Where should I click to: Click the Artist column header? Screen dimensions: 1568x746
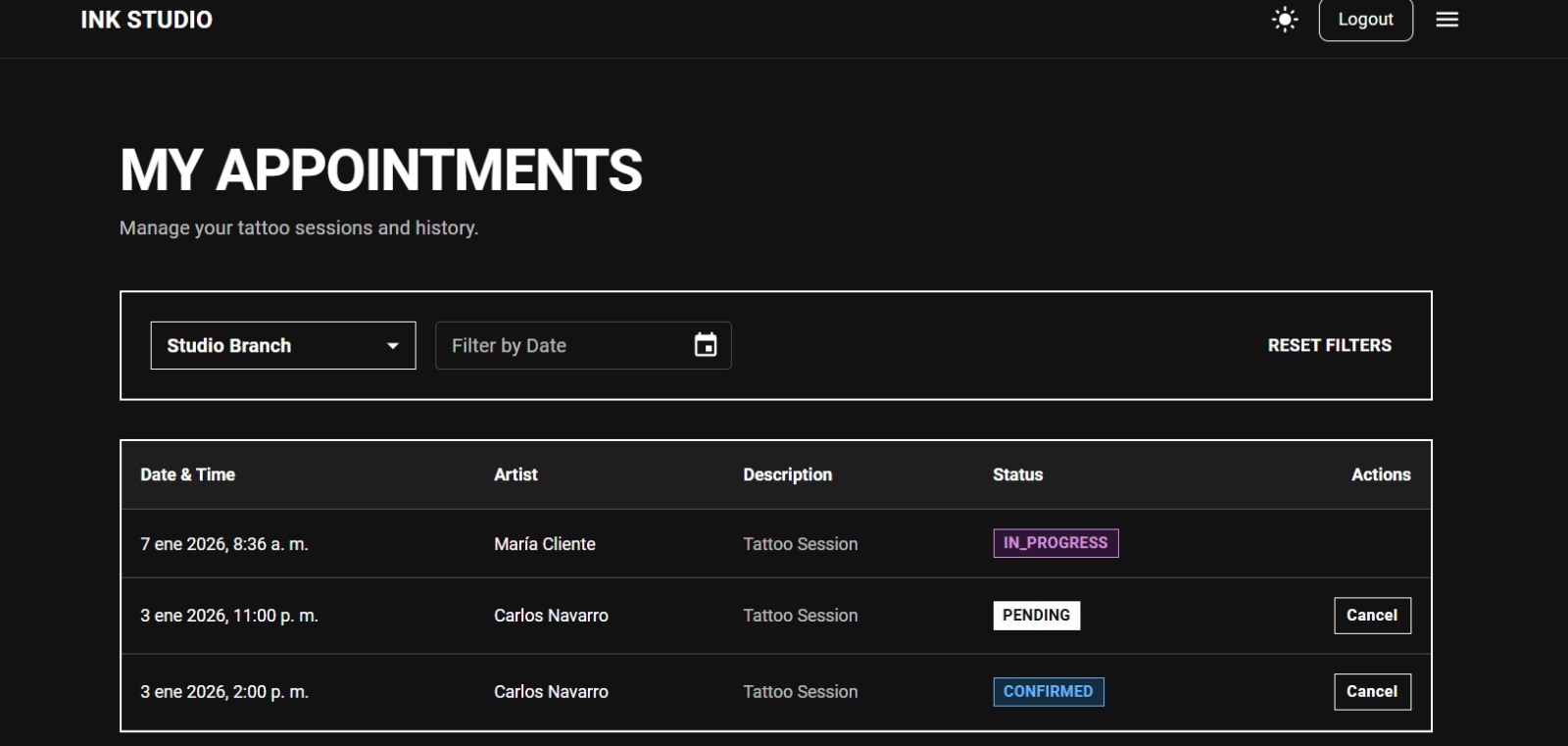[515, 474]
